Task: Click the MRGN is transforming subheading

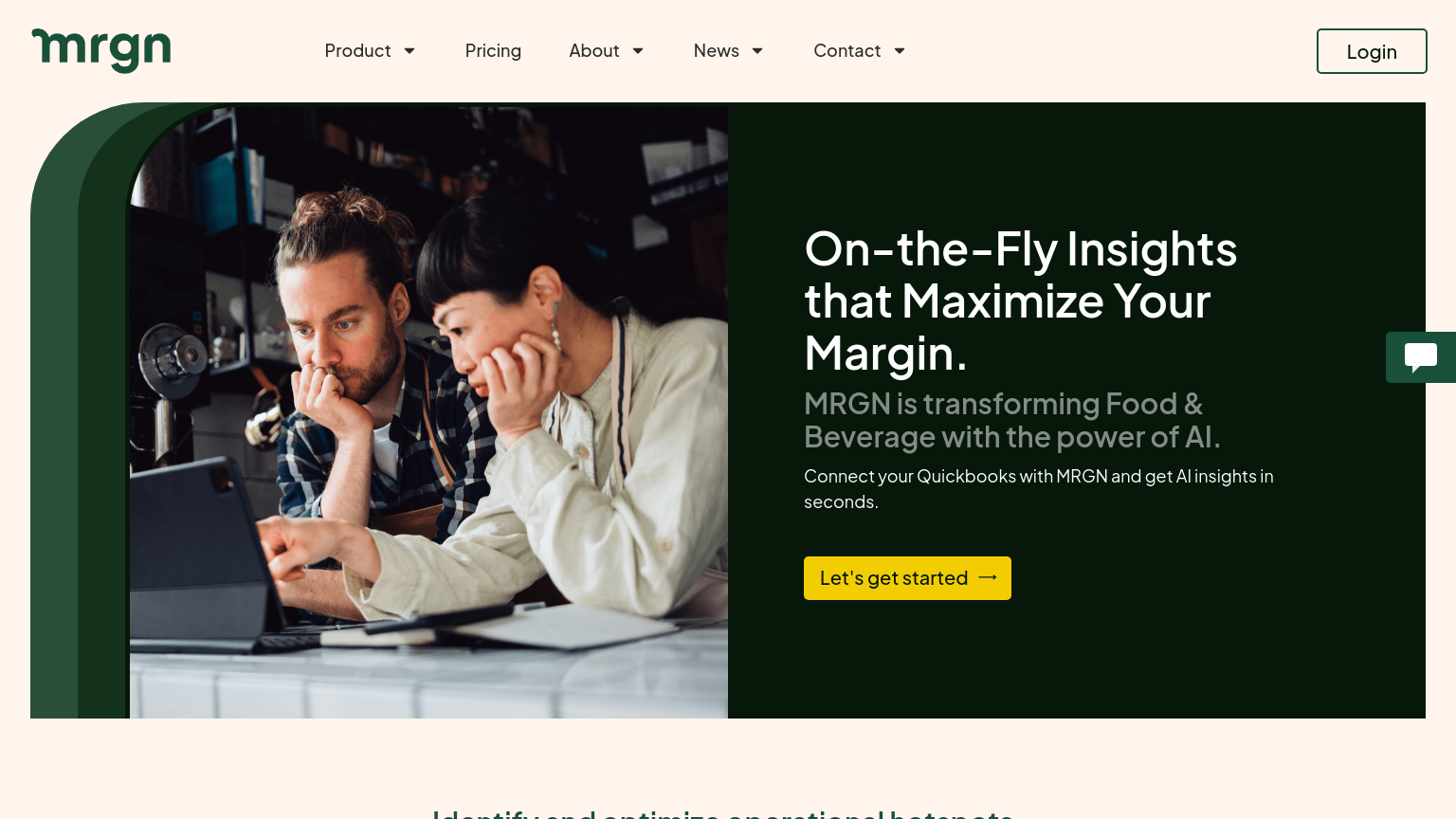Action: [x=1012, y=420]
